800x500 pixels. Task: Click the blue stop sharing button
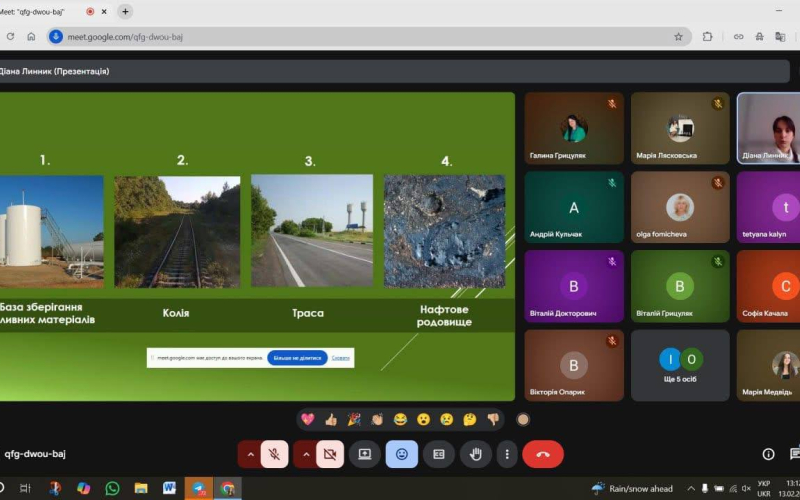pyautogui.click(x=297, y=358)
